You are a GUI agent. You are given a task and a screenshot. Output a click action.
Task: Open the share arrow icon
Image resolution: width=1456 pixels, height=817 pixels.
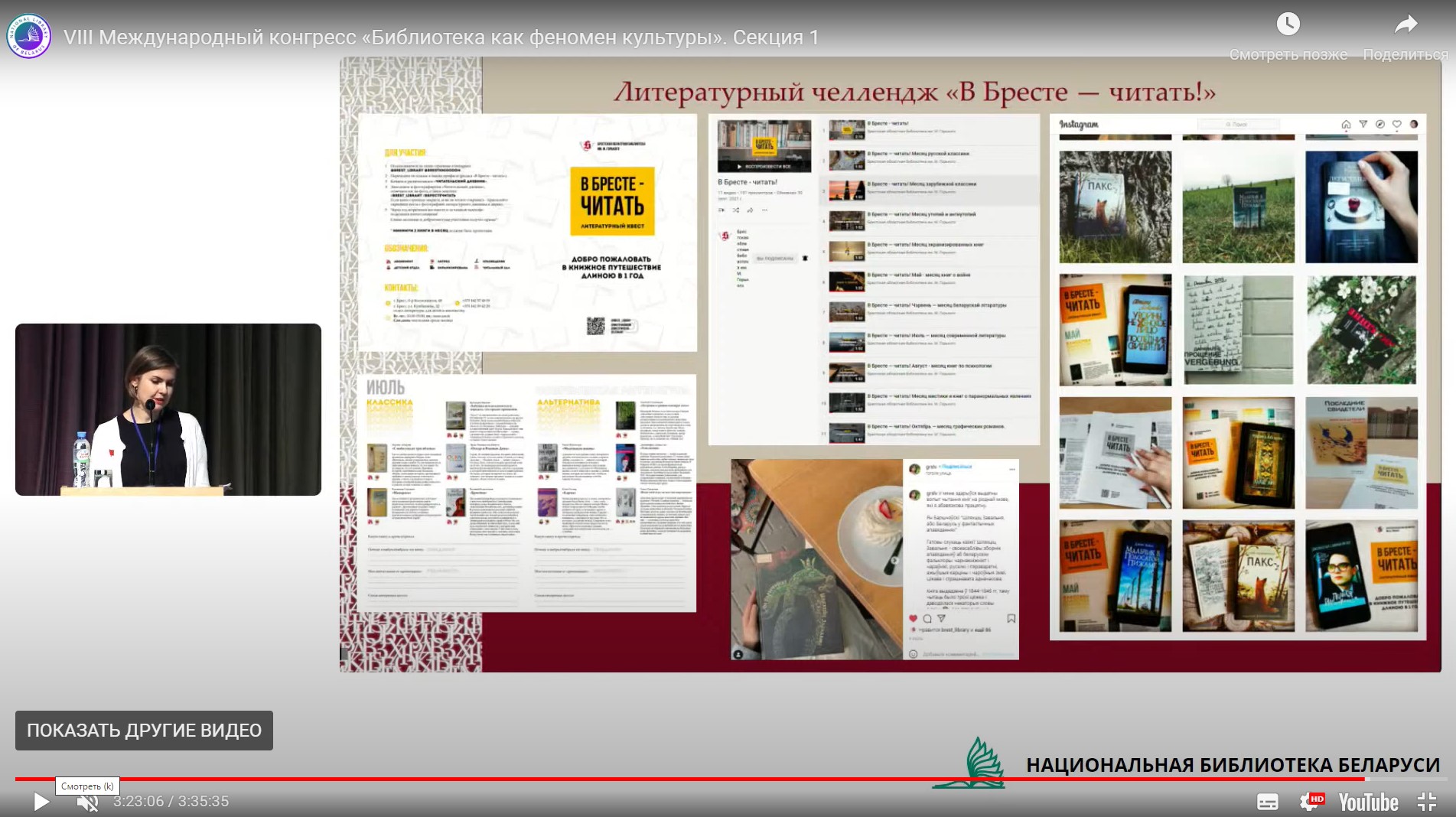[1406, 24]
